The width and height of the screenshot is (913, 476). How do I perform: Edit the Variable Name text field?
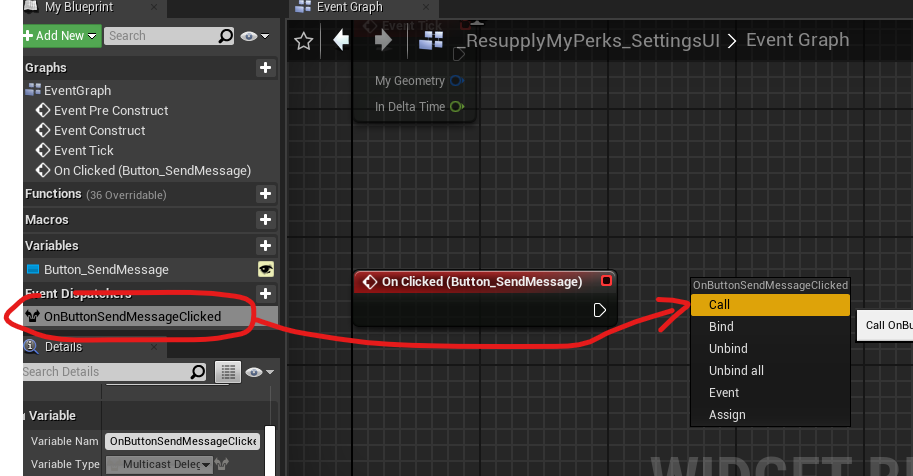coord(182,441)
